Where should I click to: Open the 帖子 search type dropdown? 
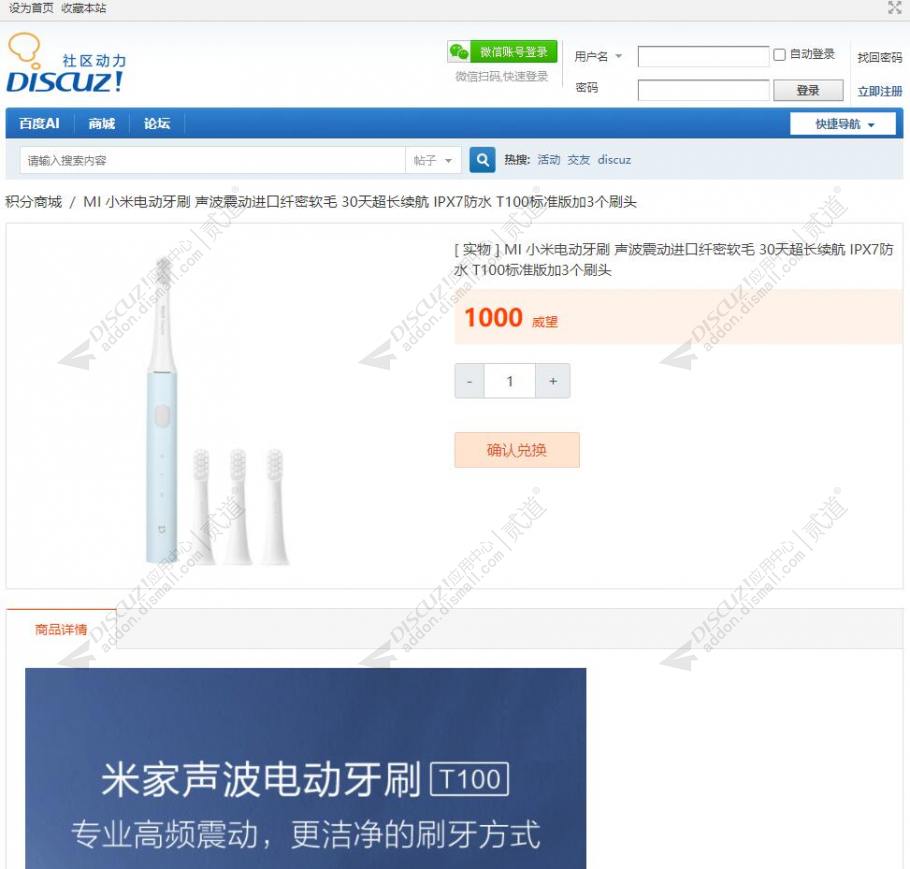[433, 160]
